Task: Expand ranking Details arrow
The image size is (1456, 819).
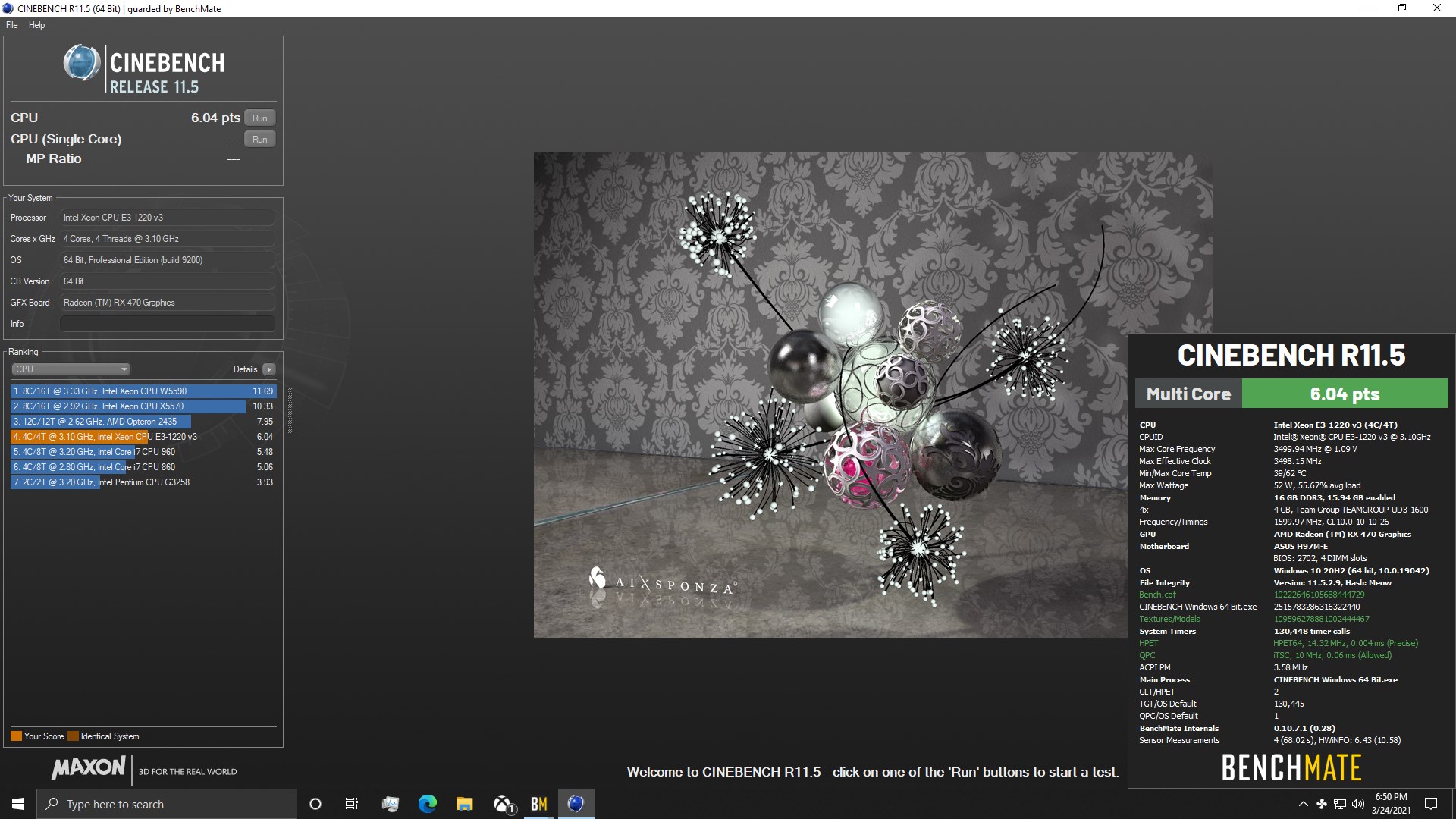Action: tap(269, 369)
